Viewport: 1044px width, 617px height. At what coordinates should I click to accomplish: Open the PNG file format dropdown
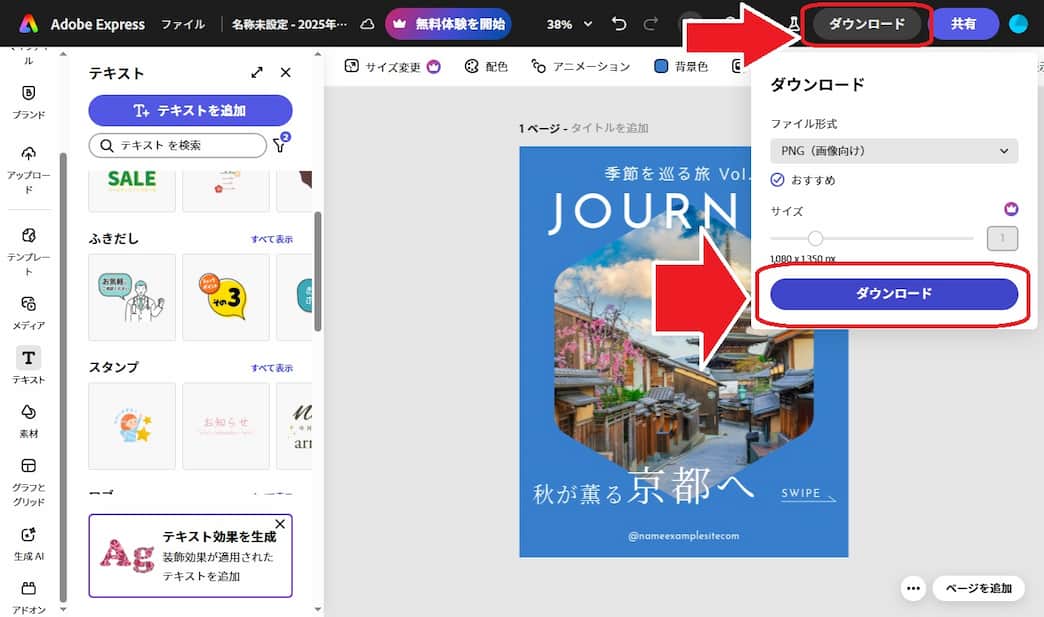(x=893, y=151)
